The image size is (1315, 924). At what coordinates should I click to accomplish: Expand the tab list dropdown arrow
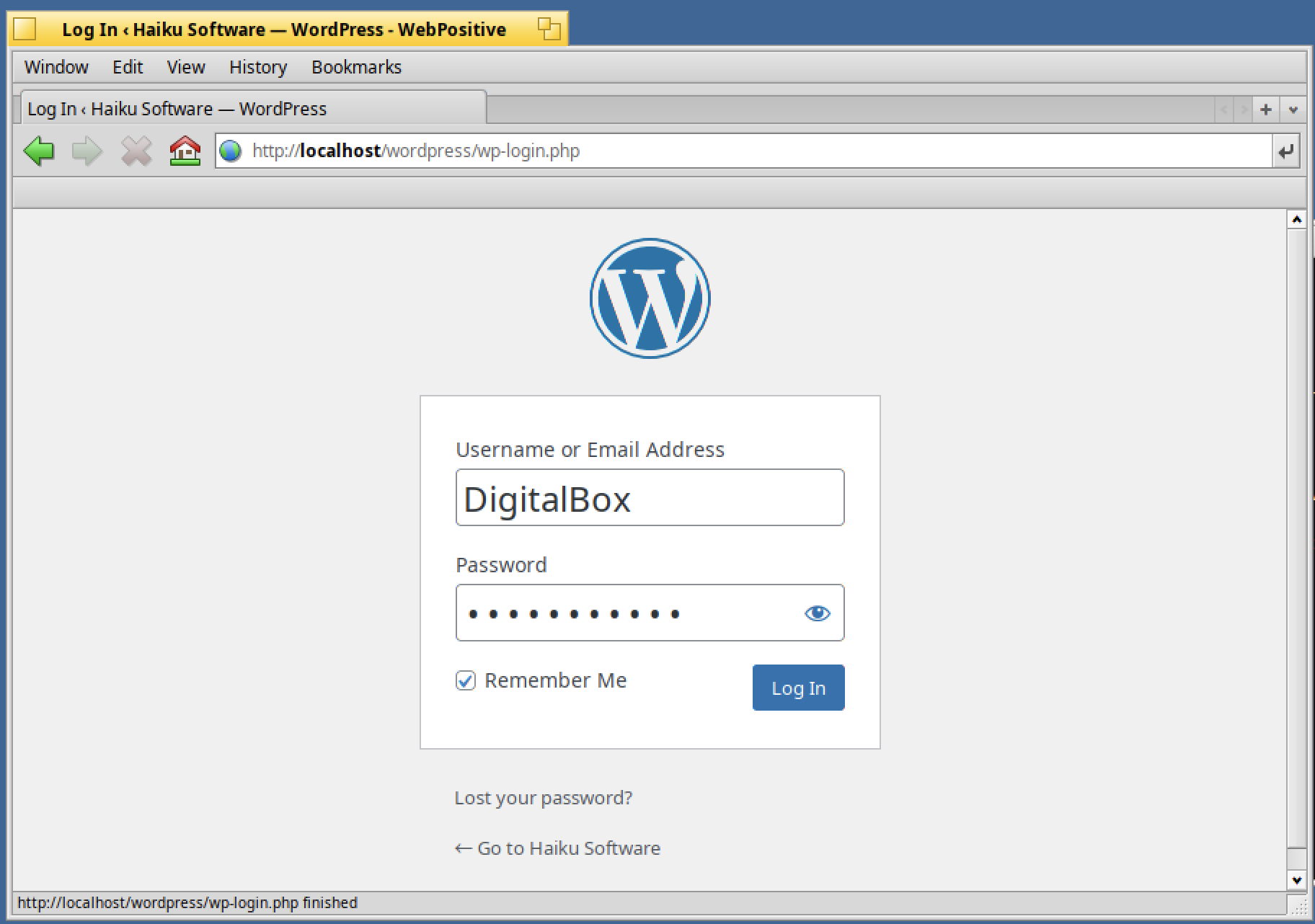pos(1293,110)
